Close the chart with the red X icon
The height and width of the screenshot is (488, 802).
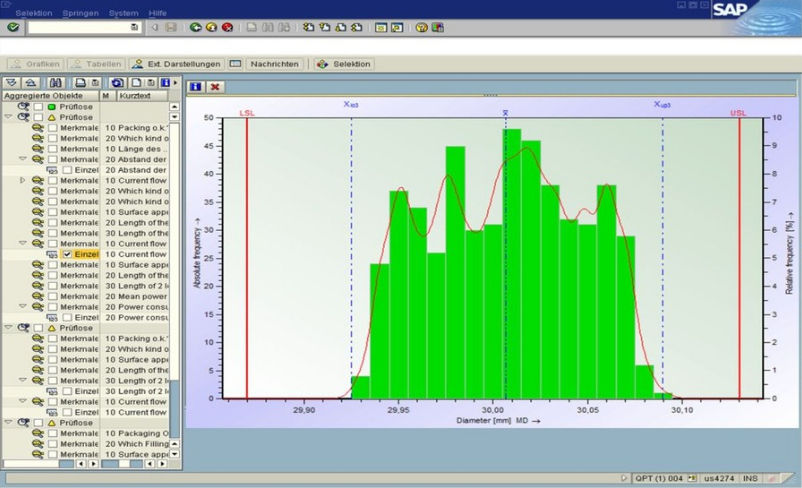[x=215, y=87]
